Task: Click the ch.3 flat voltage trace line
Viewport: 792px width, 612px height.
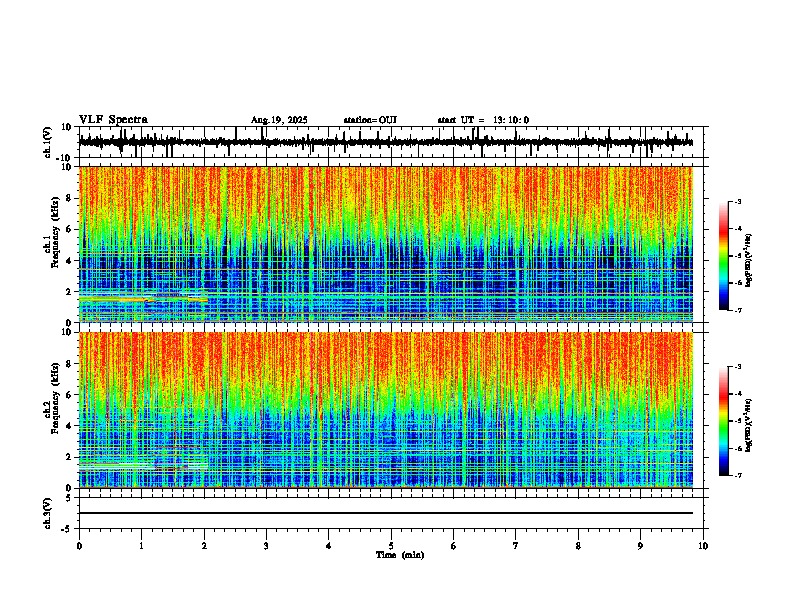Action: [x=386, y=513]
